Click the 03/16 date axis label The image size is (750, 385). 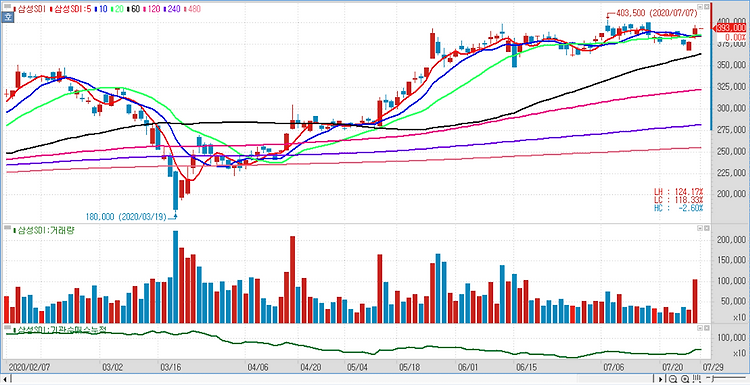click(172, 367)
